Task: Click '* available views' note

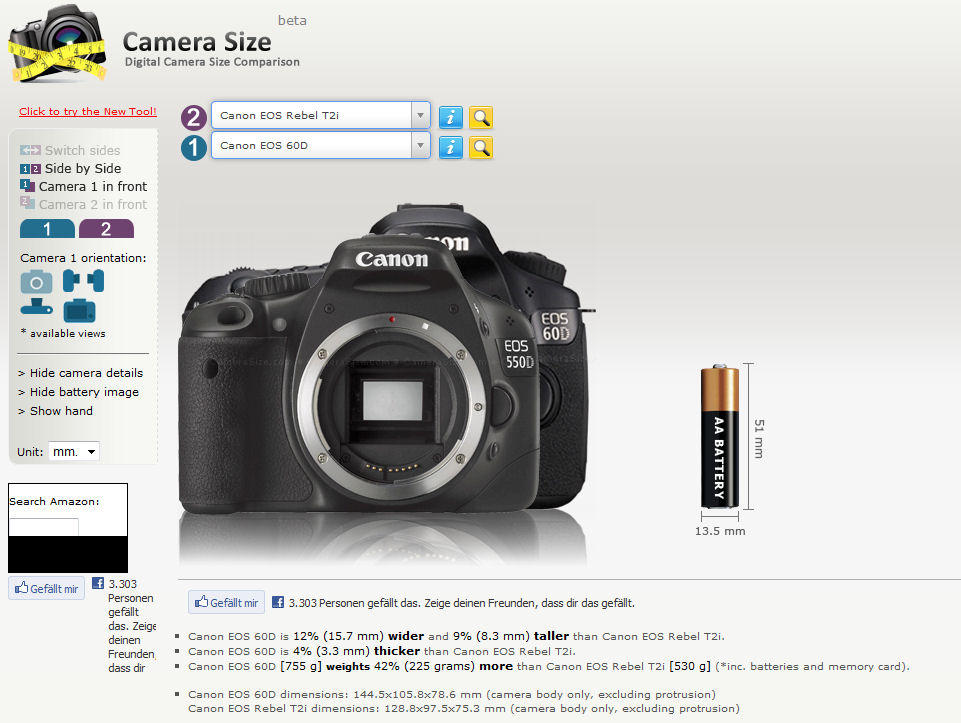Action: pos(63,333)
